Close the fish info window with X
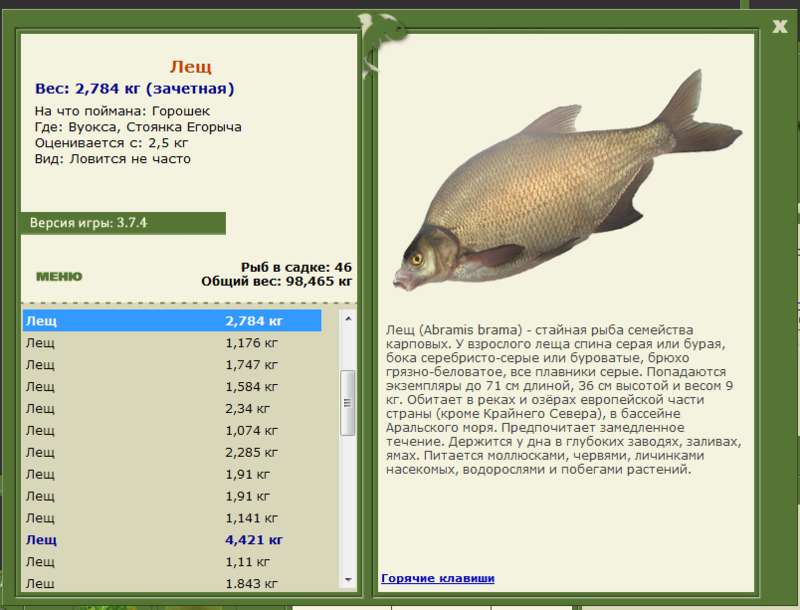This screenshot has width=800, height=610. click(779, 26)
